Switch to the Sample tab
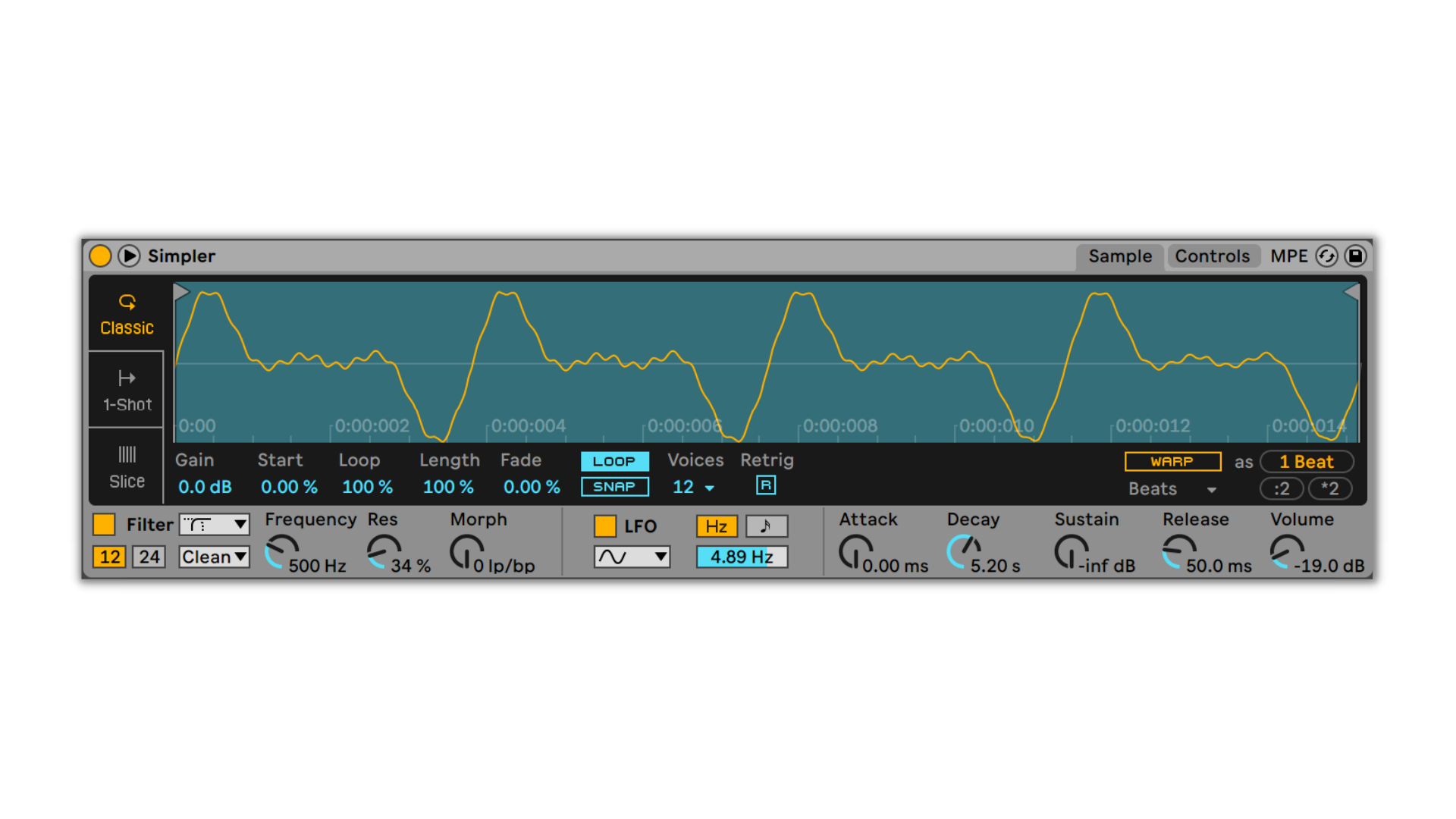The width and height of the screenshot is (1456, 819). click(1119, 256)
